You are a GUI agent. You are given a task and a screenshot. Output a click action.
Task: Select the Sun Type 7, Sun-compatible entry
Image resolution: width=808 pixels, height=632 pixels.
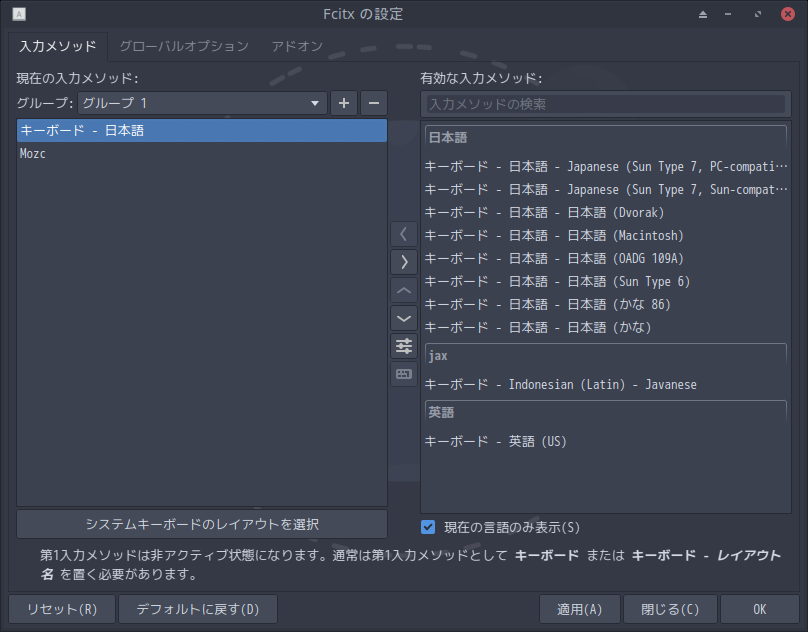[x=606, y=190]
